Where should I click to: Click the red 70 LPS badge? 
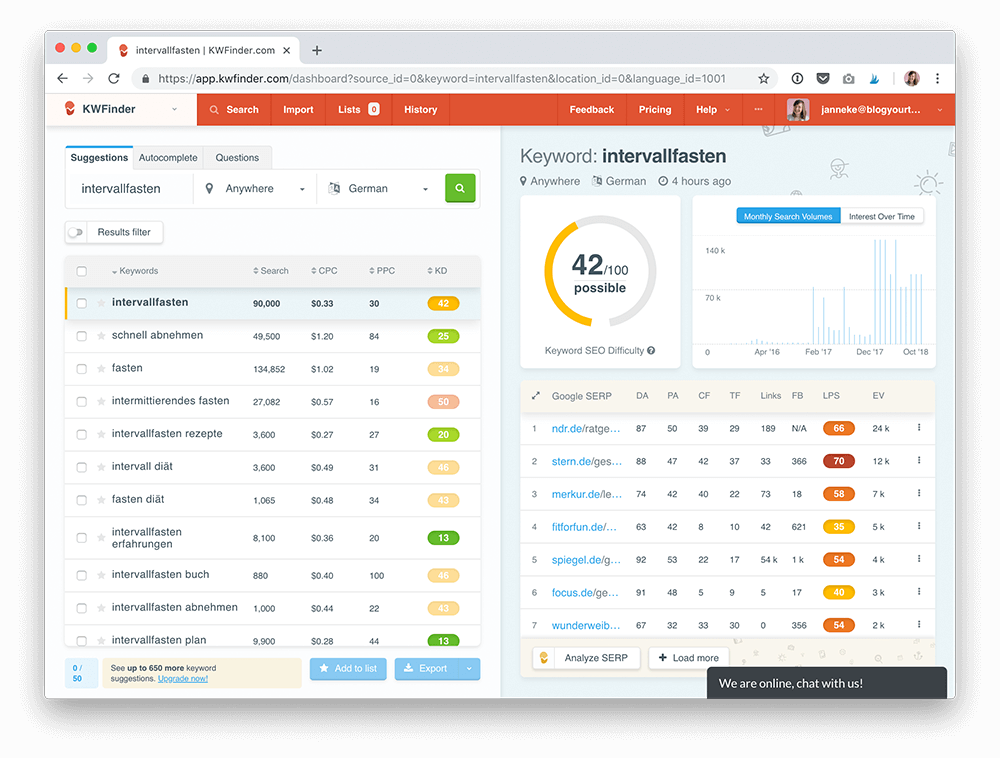(839, 461)
